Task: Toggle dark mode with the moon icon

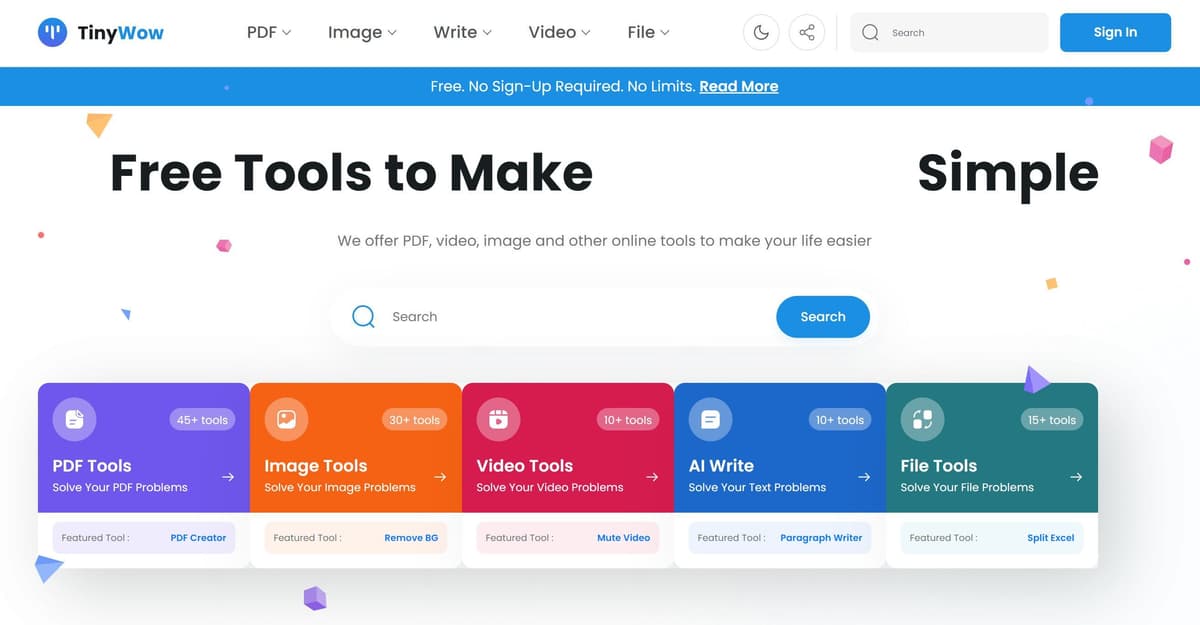Action: tap(761, 33)
